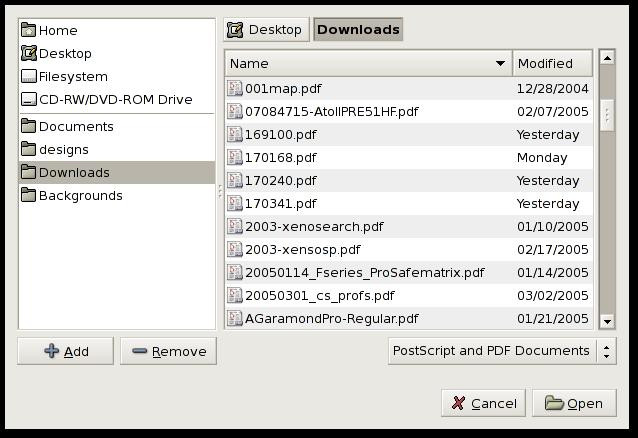Click the vertical scrollbar thumb
This screenshot has width=638, height=438.
point(607,116)
